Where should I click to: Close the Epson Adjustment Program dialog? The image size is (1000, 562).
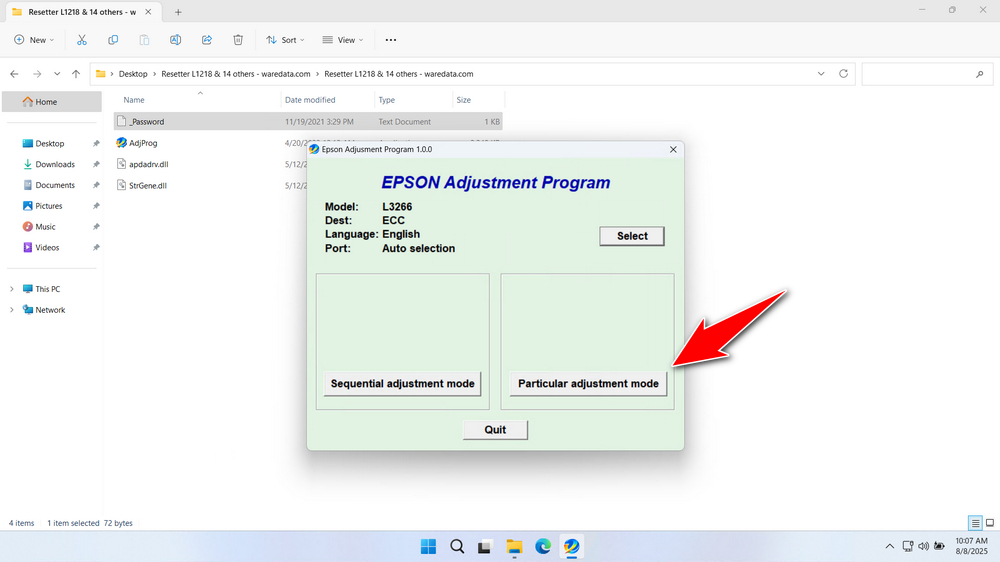coord(673,149)
